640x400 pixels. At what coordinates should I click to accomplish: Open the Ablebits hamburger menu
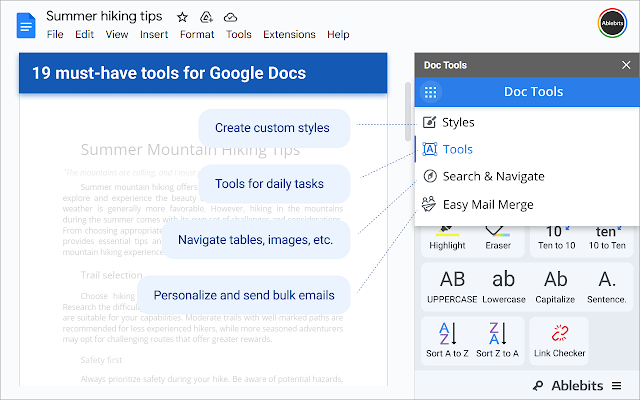pyautogui.click(x=616, y=385)
